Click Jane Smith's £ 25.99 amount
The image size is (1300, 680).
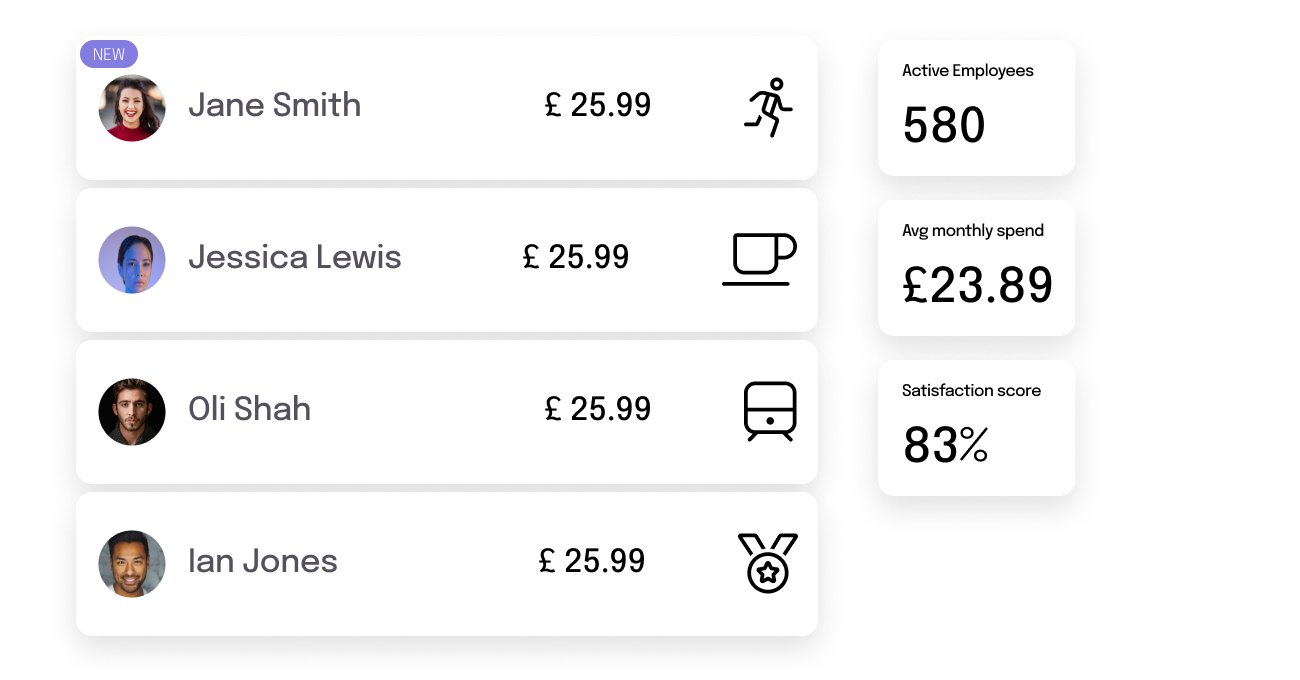point(598,105)
